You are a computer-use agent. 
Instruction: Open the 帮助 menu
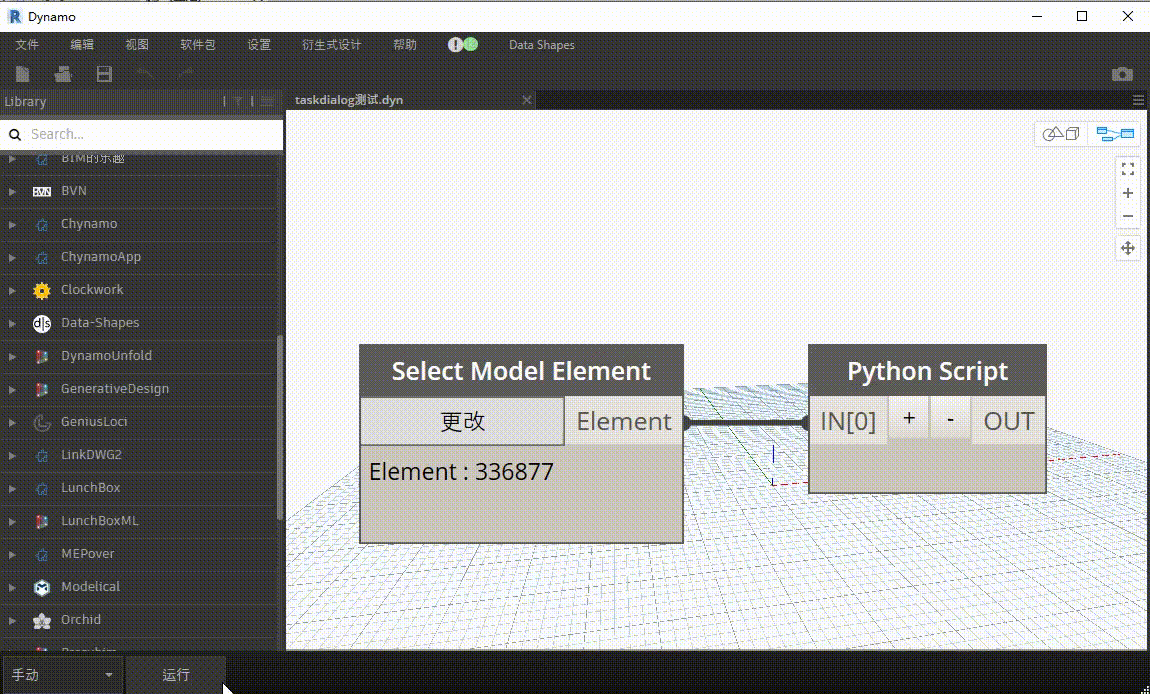[x=405, y=45]
